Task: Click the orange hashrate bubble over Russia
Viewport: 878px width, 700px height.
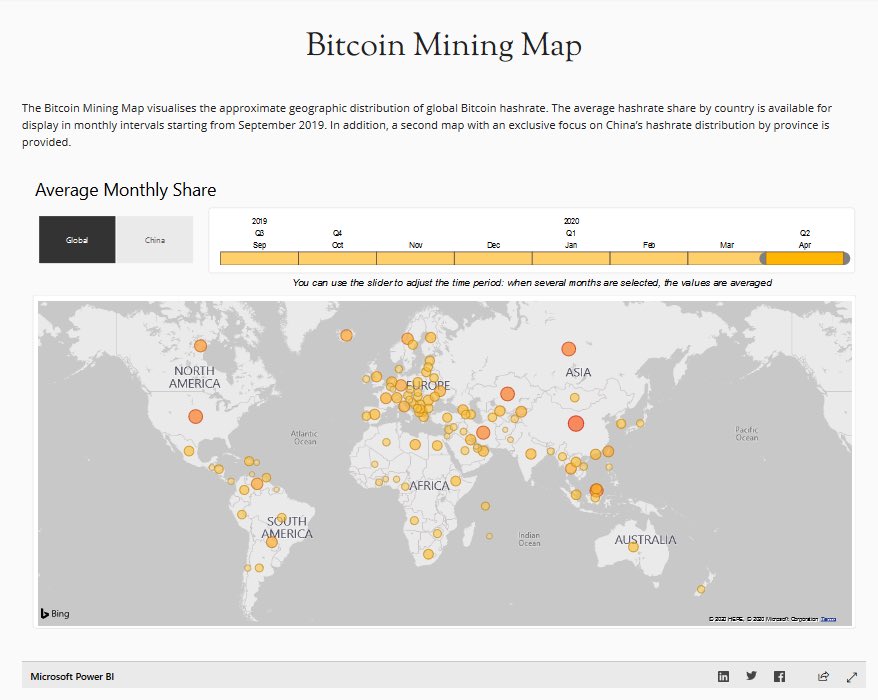Action: (568, 349)
